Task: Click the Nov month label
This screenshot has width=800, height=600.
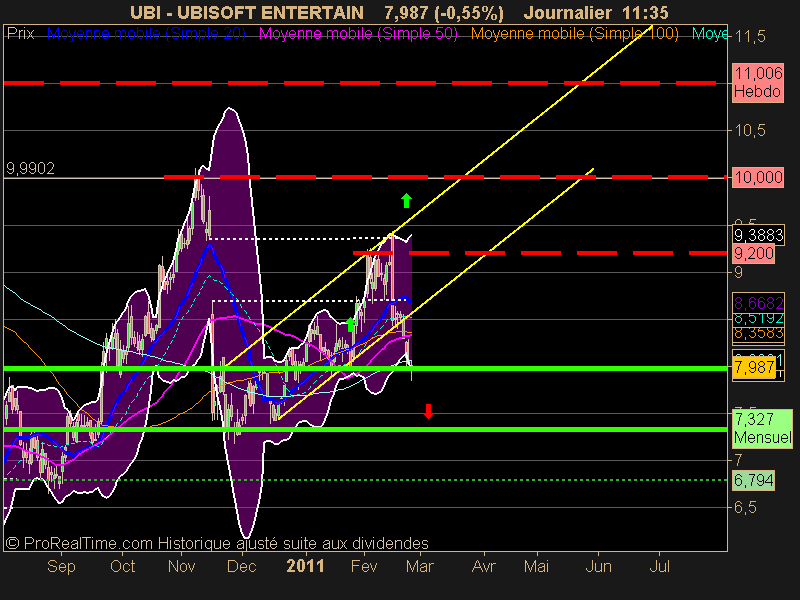Action: tap(182, 566)
